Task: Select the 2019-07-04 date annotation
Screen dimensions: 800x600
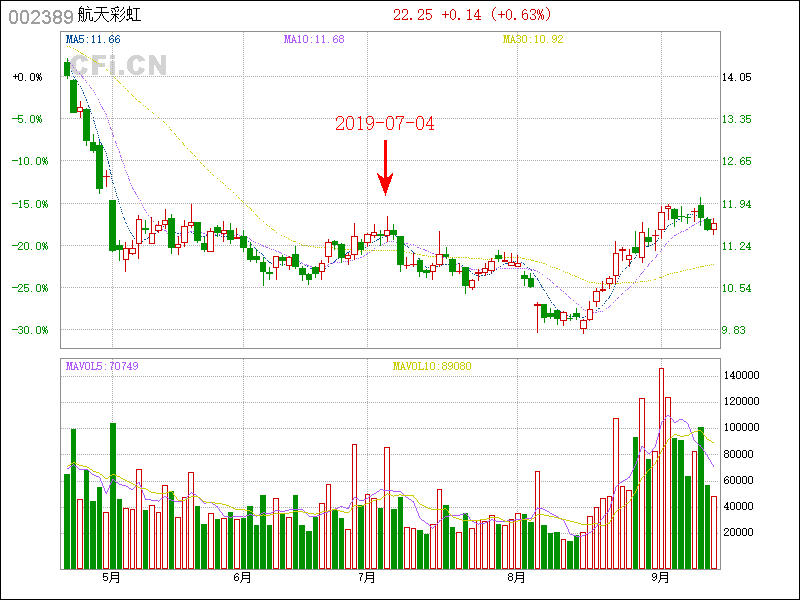Action: click(385, 124)
